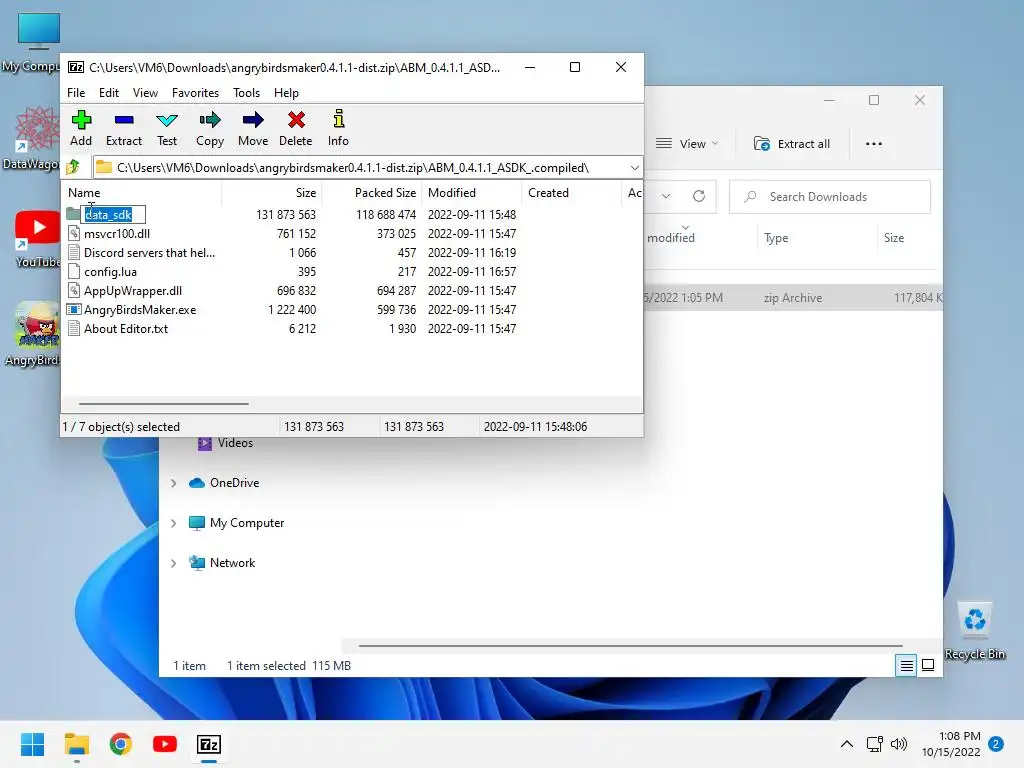Select the AppUpWrapper.dll file icon

coord(74,290)
